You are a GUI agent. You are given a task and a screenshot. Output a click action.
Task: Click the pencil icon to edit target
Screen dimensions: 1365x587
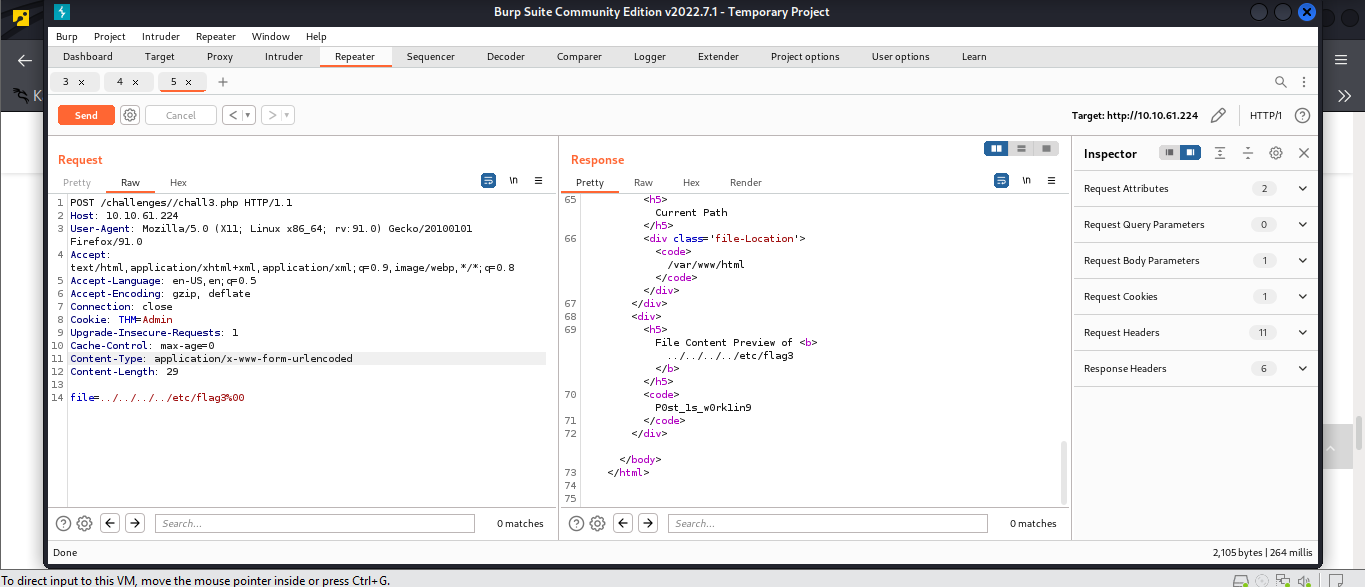pos(1218,115)
